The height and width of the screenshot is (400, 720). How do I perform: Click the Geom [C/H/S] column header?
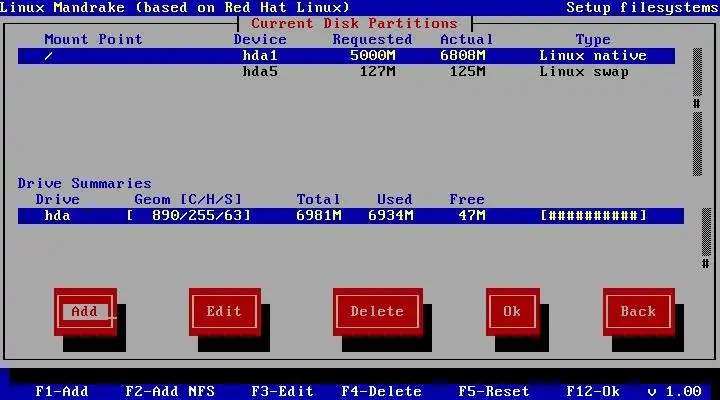tap(188, 199)
